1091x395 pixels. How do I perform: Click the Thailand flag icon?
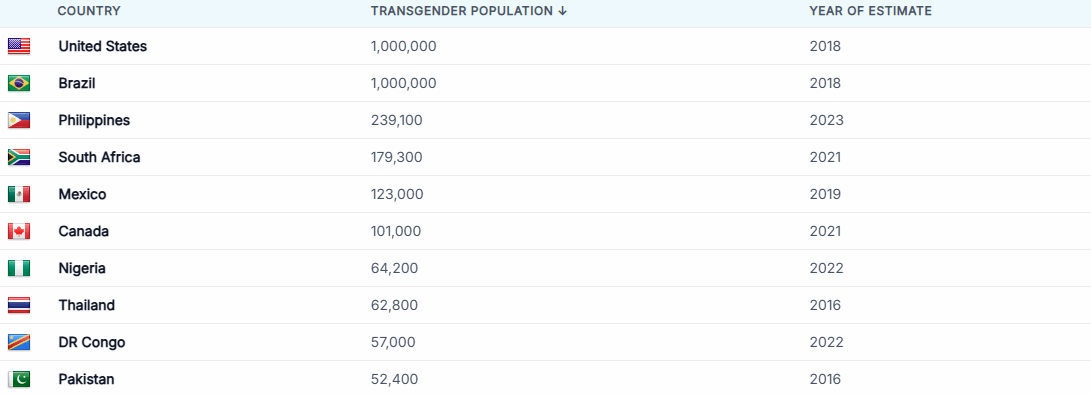click(19, 305)
